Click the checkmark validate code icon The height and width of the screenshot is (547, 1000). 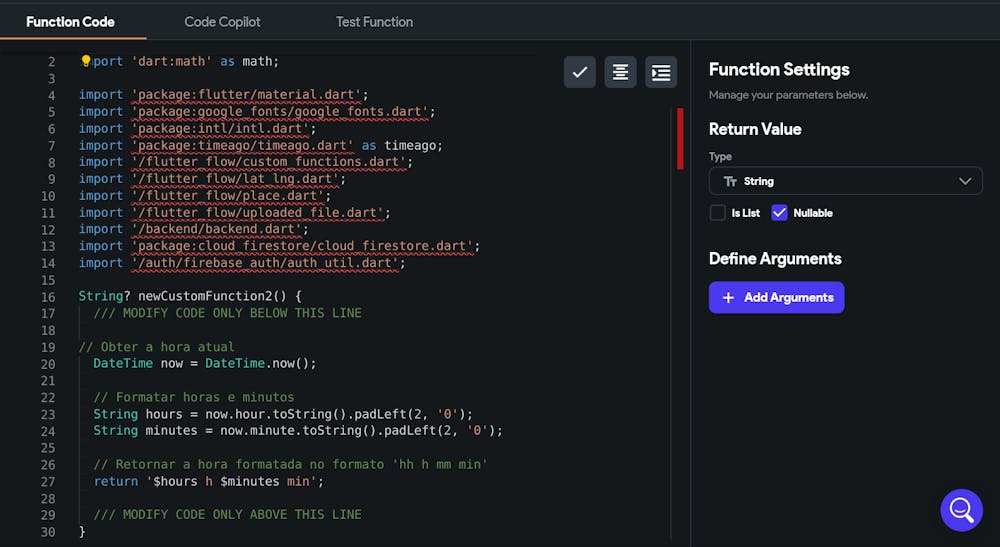(580, 72)
